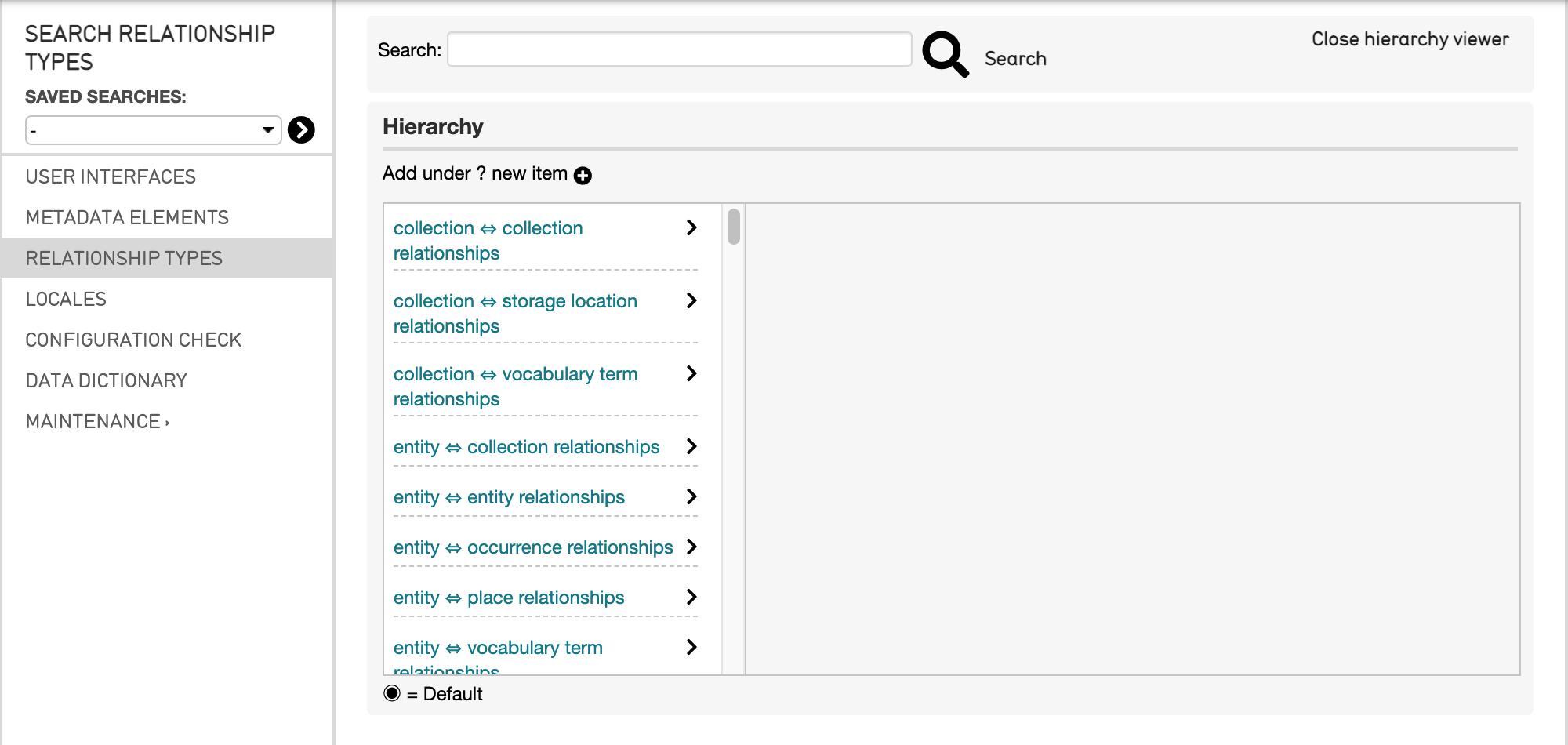Image resolution: width=1568 pixels, height=745 pixels.
Task: Open User Interfaces menu item
Action: pos(111,177)
